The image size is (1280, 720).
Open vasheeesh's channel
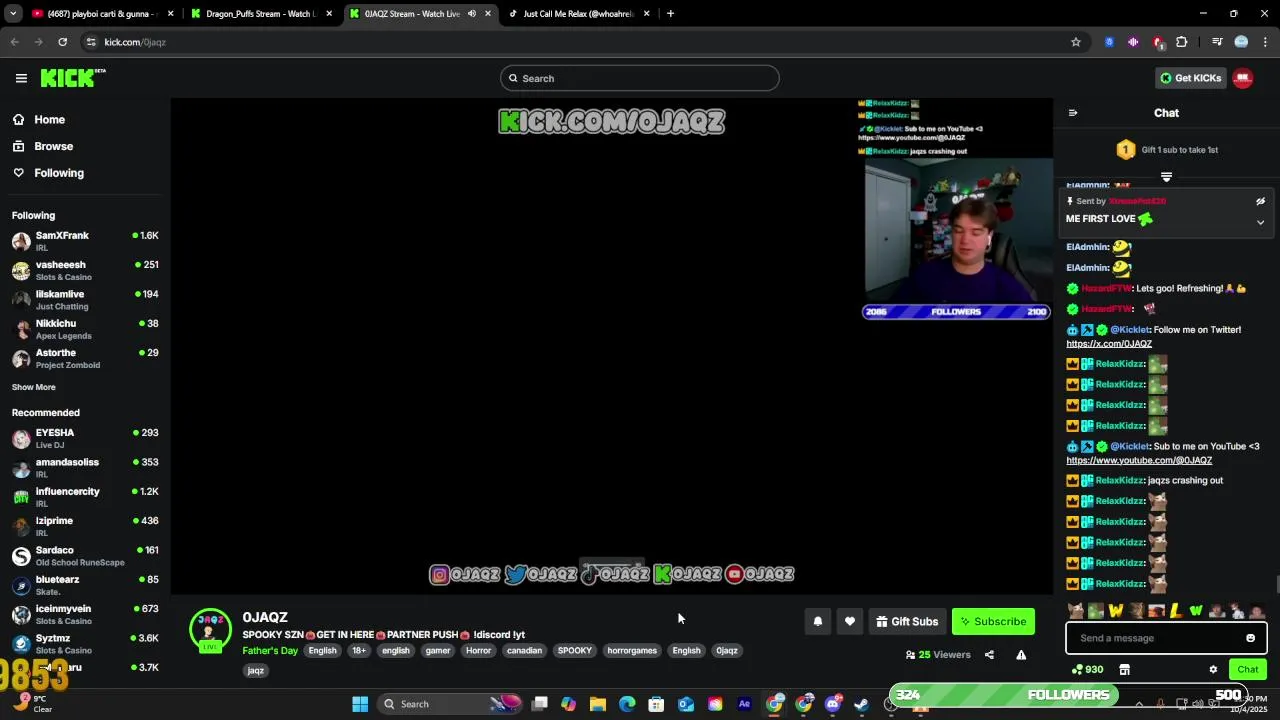(x=85, y=270)
